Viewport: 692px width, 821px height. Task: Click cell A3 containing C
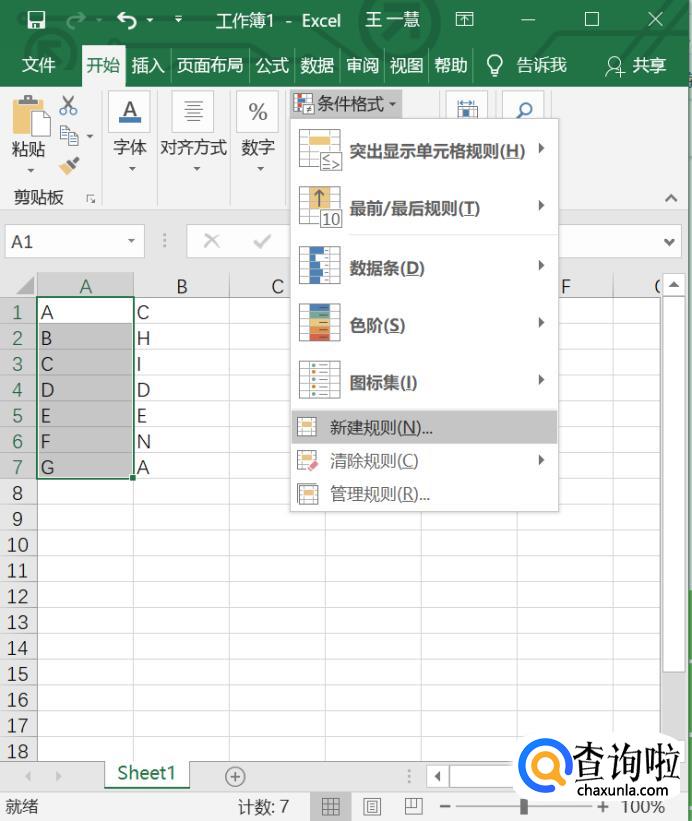tap(85, 363)
